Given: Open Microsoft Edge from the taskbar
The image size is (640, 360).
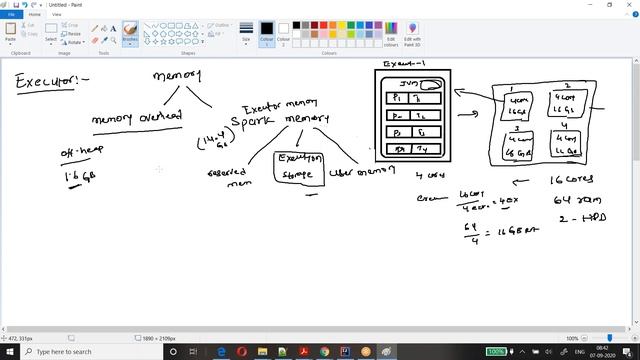Looking at the screenshot, I should tap(221, 351).
